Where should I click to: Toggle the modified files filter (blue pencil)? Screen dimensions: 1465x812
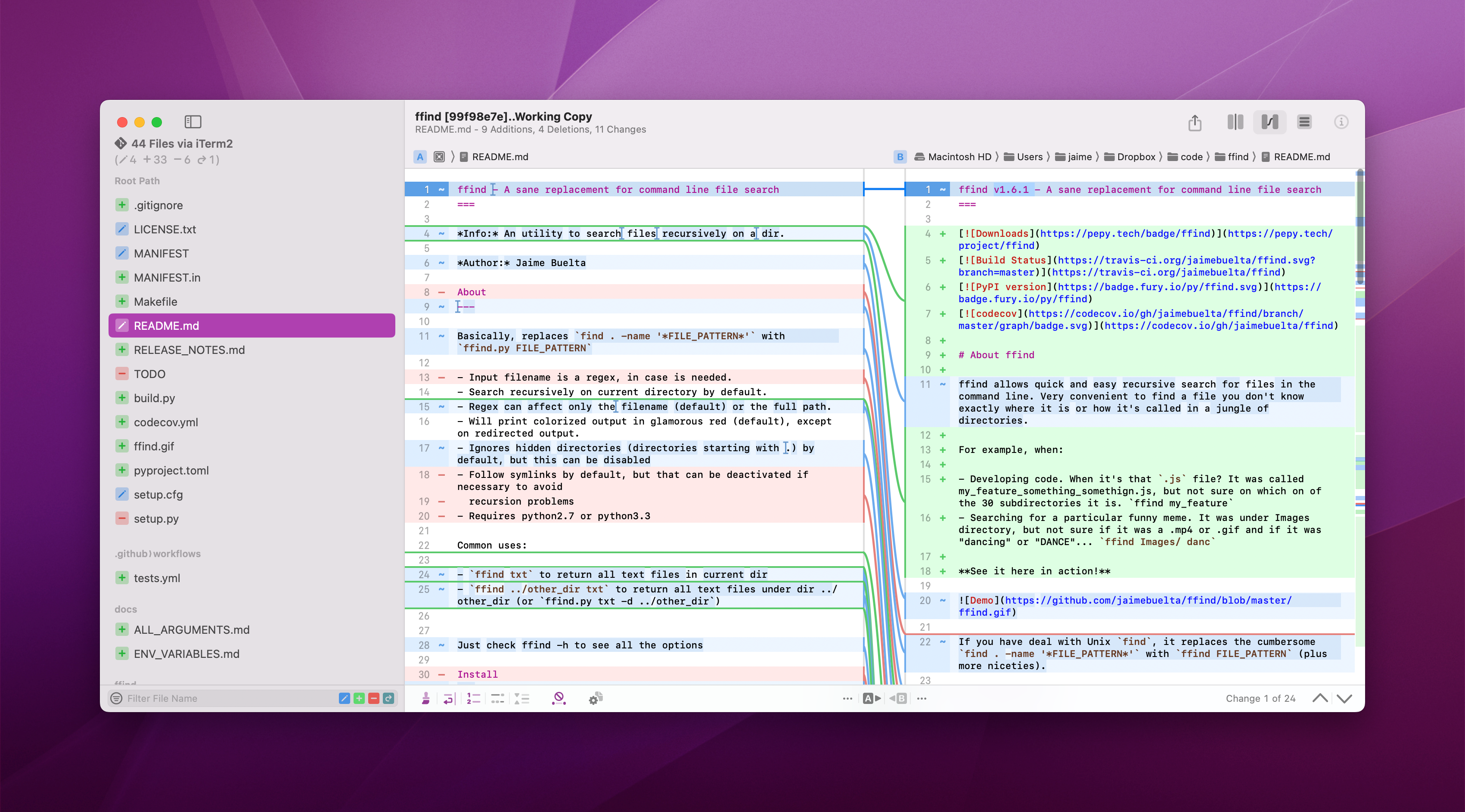click(x=344, y=698)
